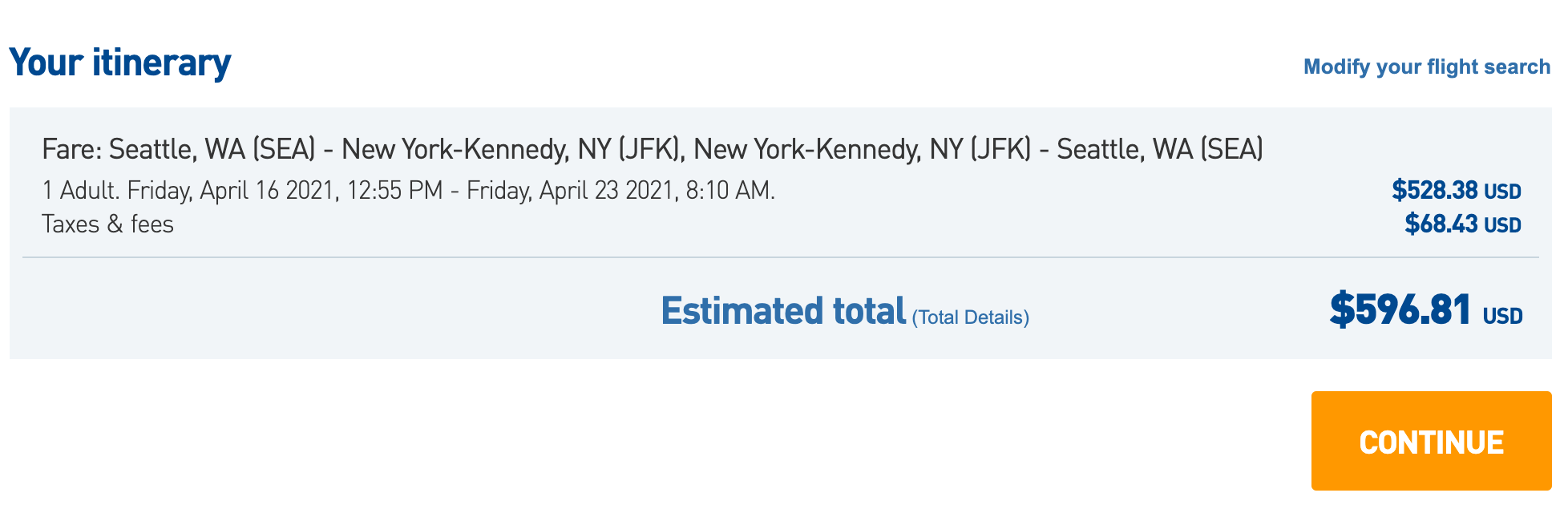Screen dimensions: 1568x505
Task: Click USD label beside the $596.81 total
Action: click(x=1502, y=317)
